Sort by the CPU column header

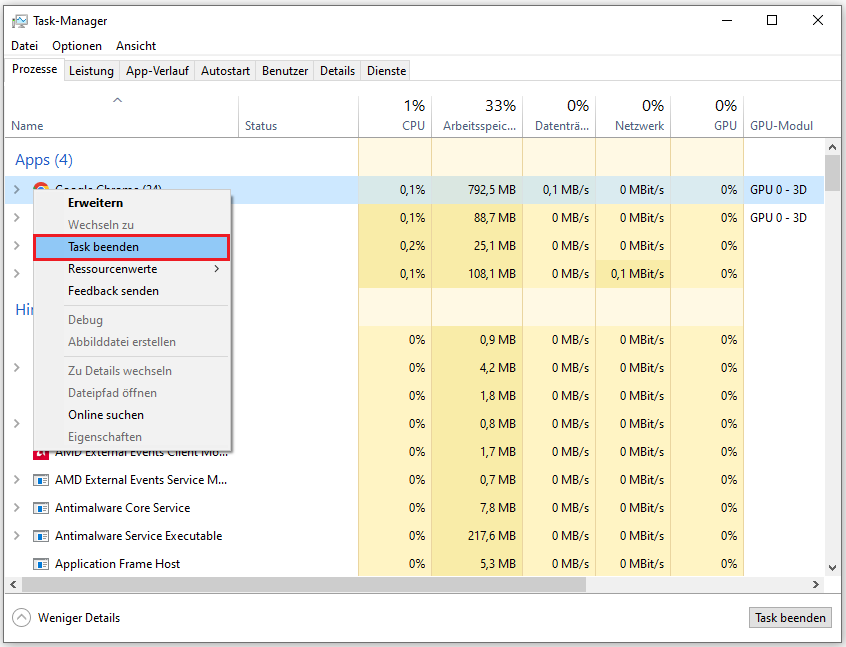(395, 117)
